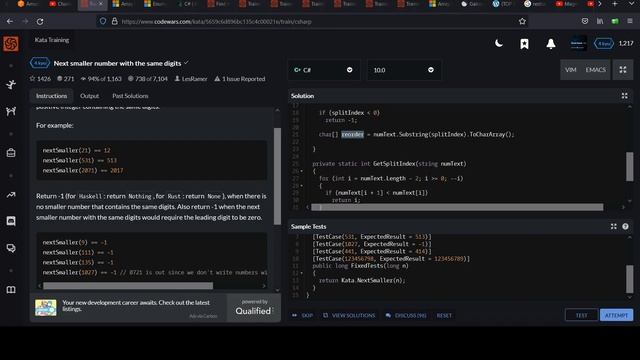Click the browser address bar URL
The width and height of the screenshot is (640, 360).
[216, 21]
